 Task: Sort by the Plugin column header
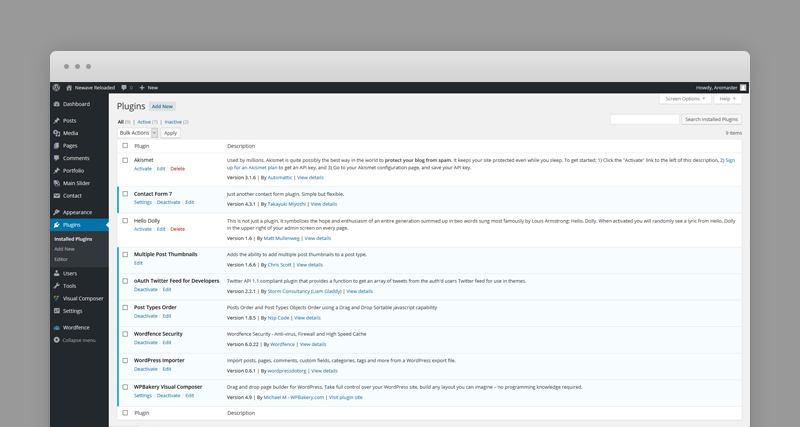pyautogui.click(x=141, y=146)
